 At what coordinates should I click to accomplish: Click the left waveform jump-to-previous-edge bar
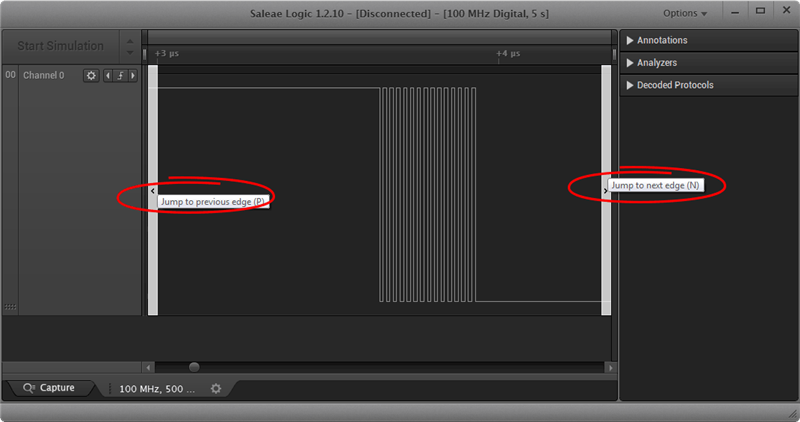point(153,190)
